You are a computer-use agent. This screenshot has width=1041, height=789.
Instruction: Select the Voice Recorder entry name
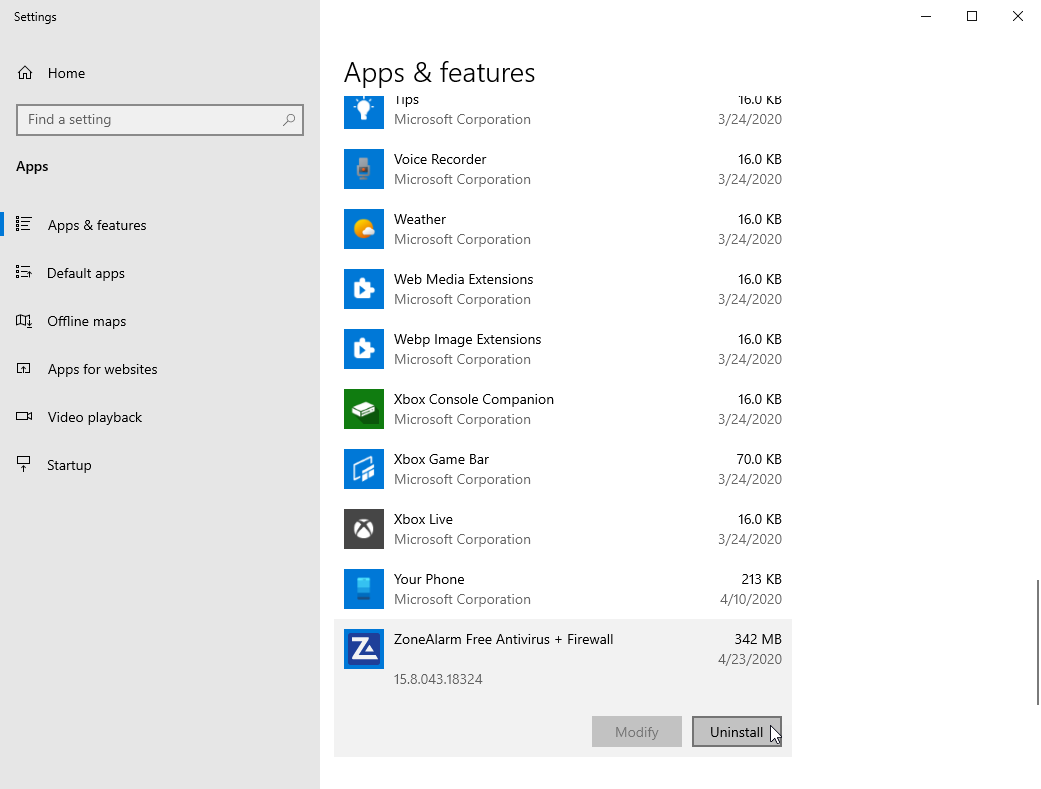(440, 159)
